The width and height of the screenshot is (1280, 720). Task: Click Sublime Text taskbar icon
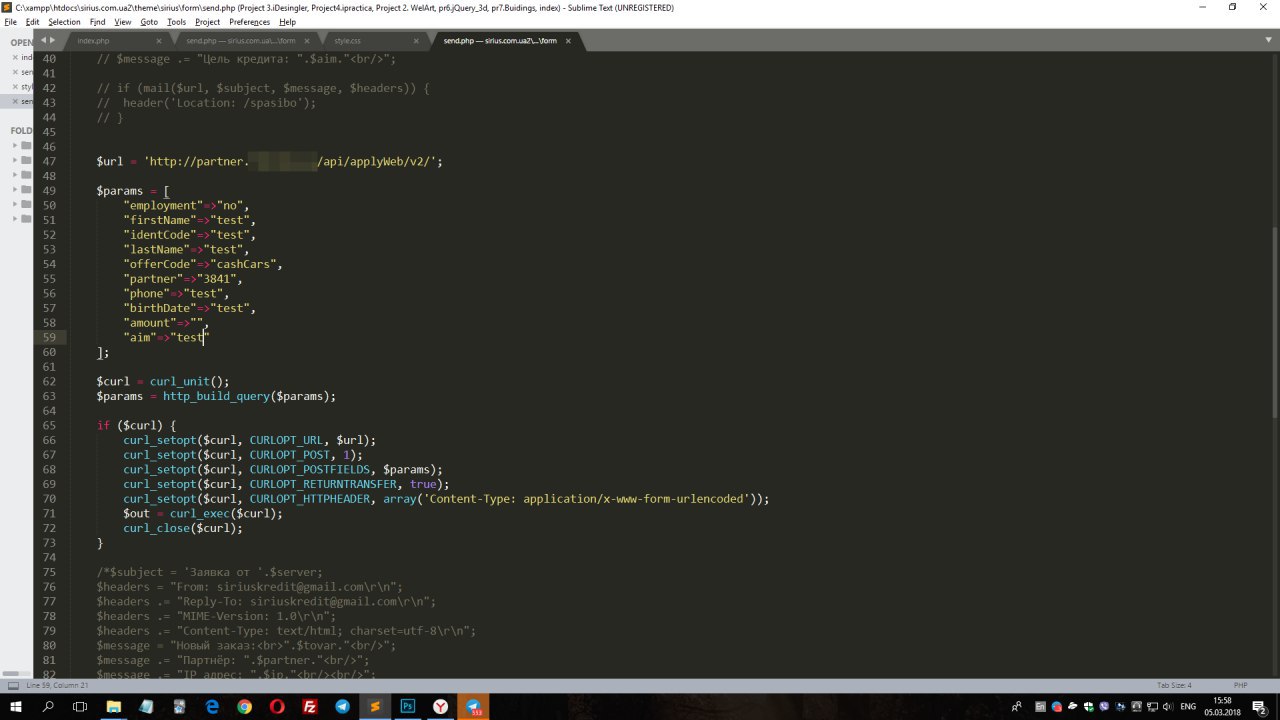(375, 706)
